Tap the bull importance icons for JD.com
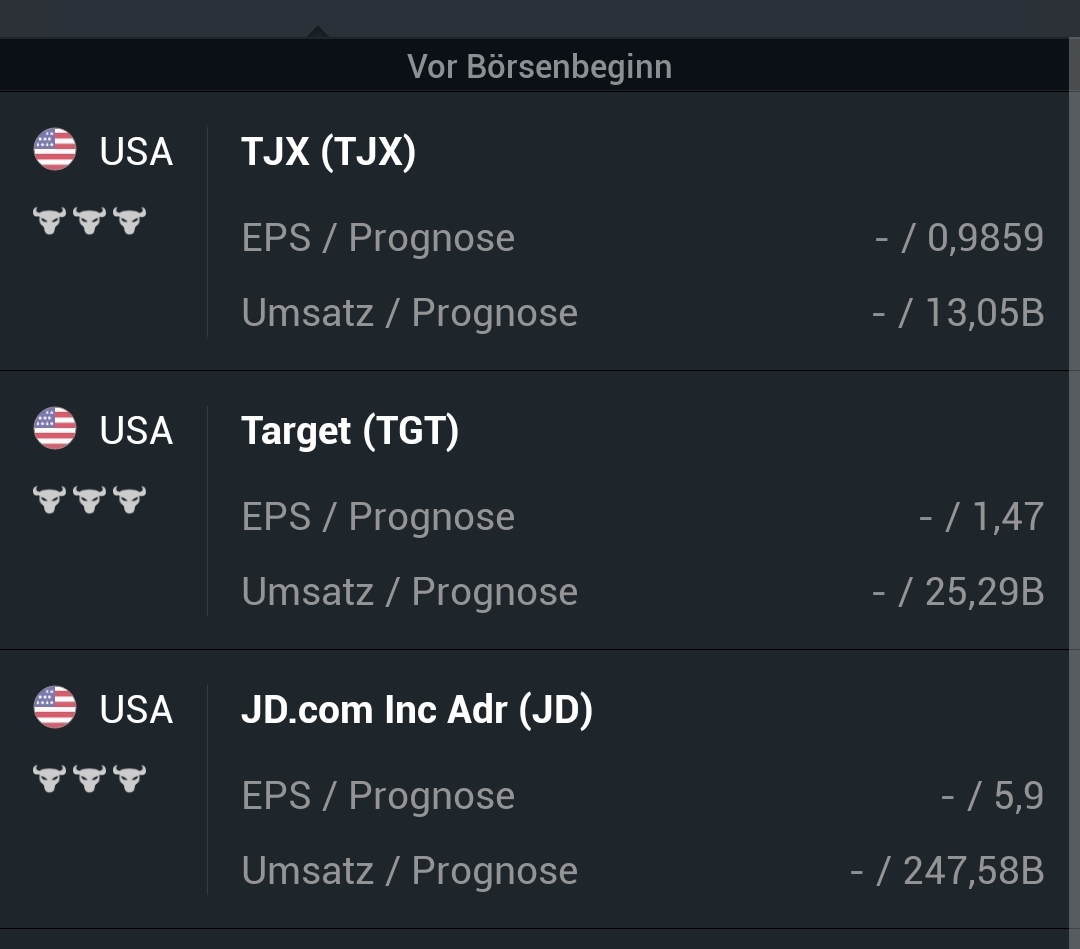This screenshot has height=949, width=1080. (x=89, y=778)
